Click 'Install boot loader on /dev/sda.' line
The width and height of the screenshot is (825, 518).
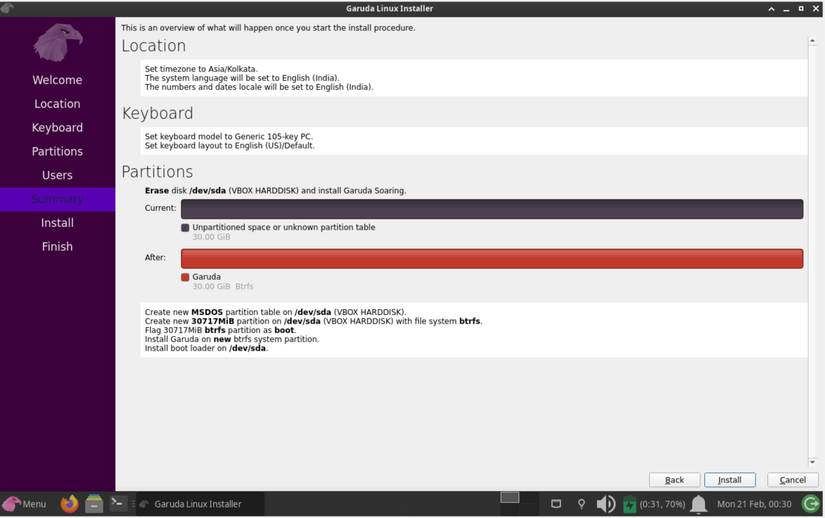tap(206, 348)
